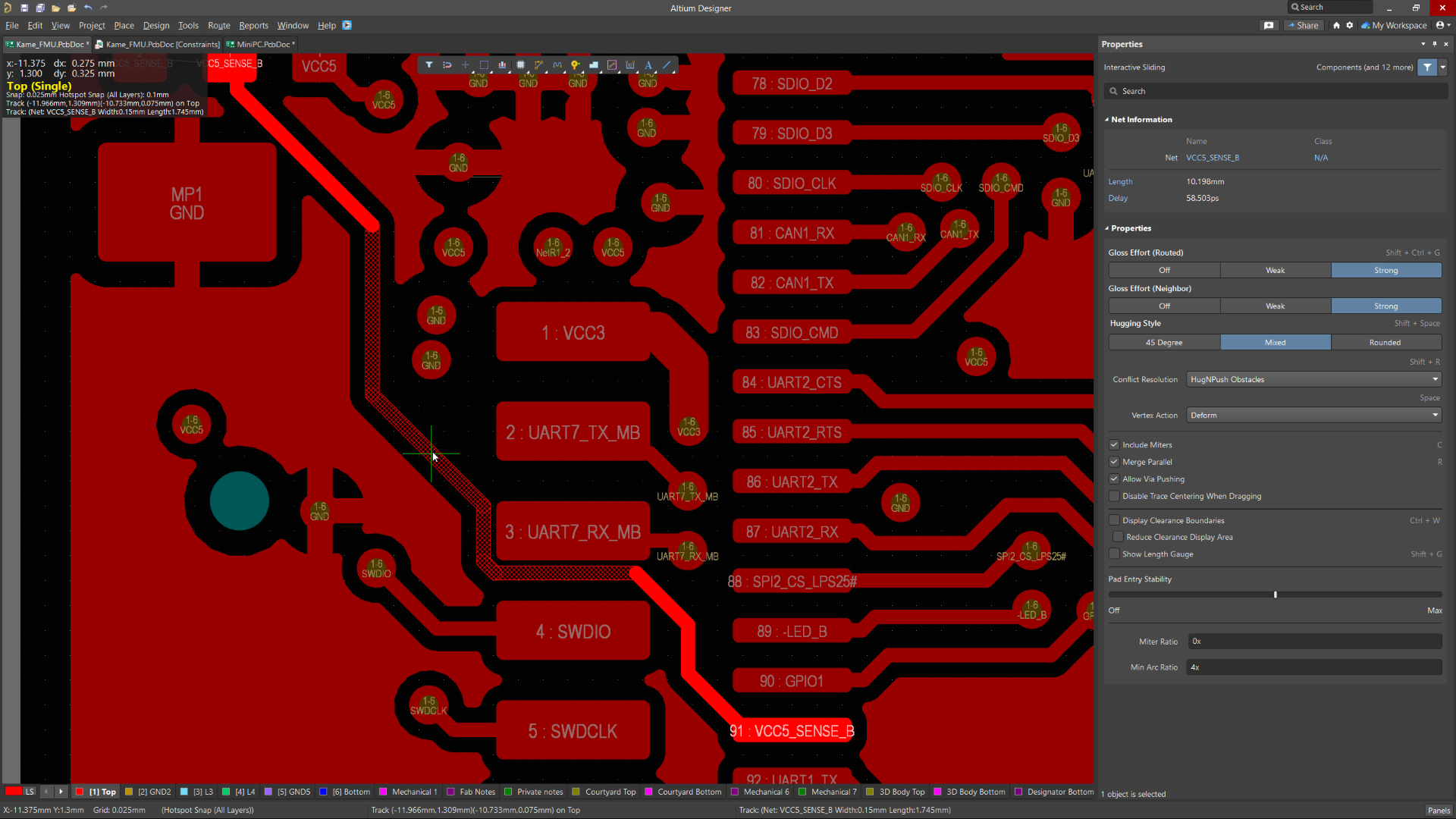Click the Properties panel filter button

pyautogui.click(x=1427, y=67)
